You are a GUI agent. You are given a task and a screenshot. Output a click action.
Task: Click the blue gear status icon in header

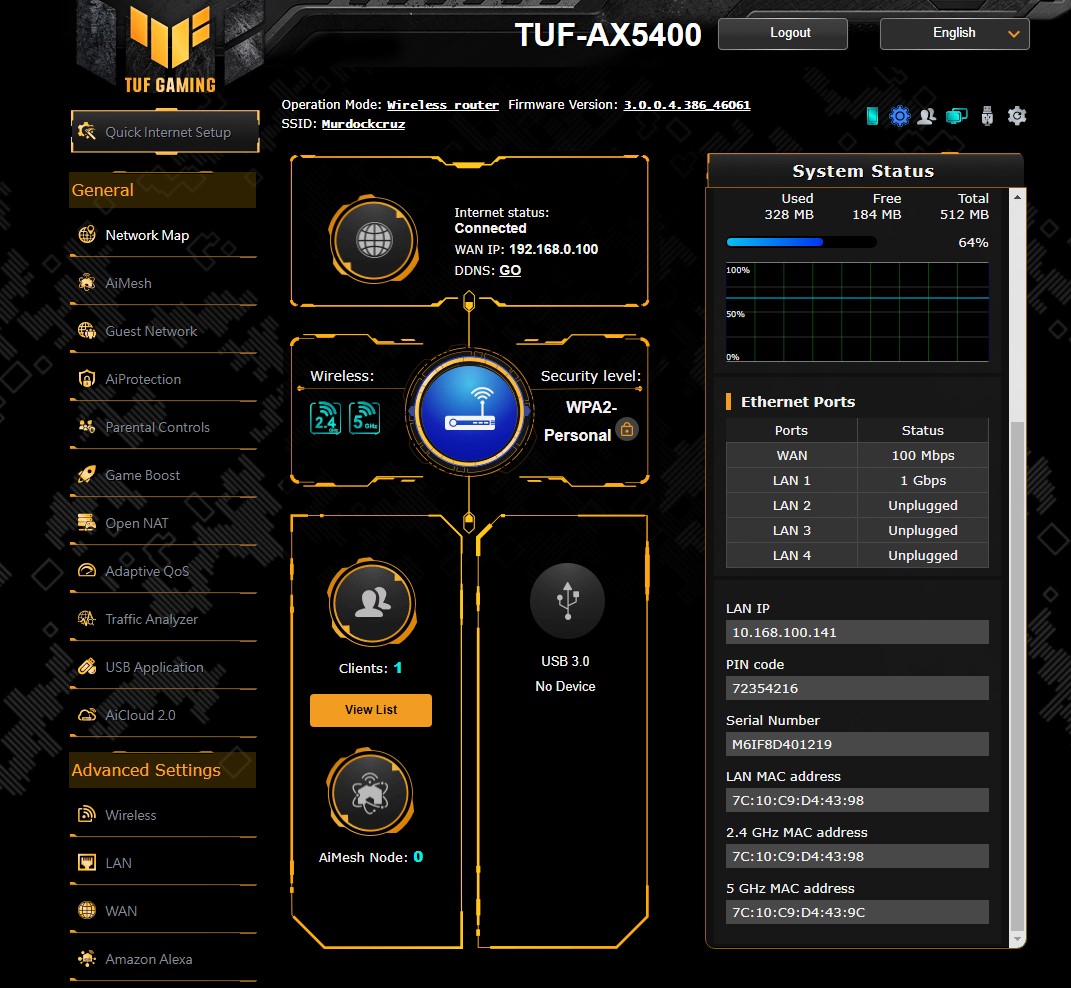click(x=900, y=115)
